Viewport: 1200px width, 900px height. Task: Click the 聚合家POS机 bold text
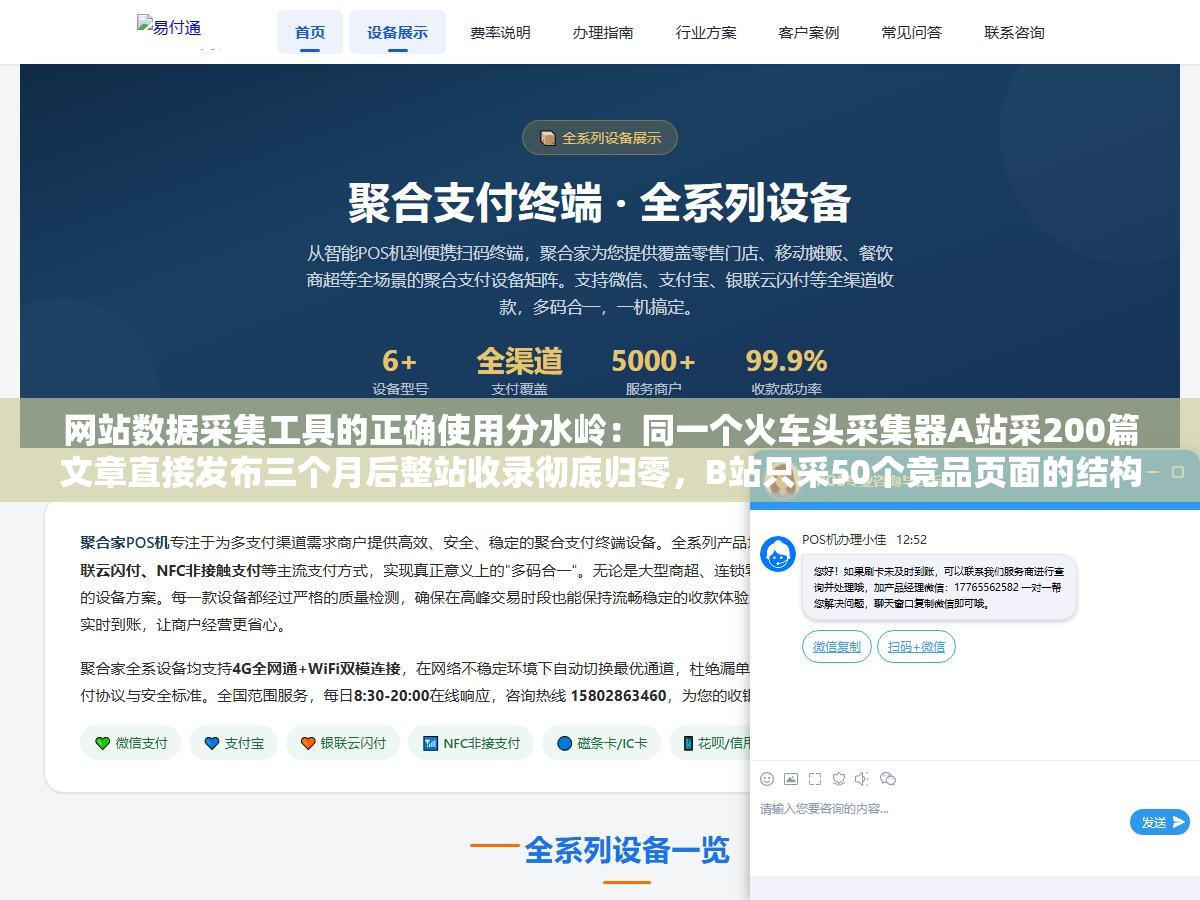click(125, 543)
